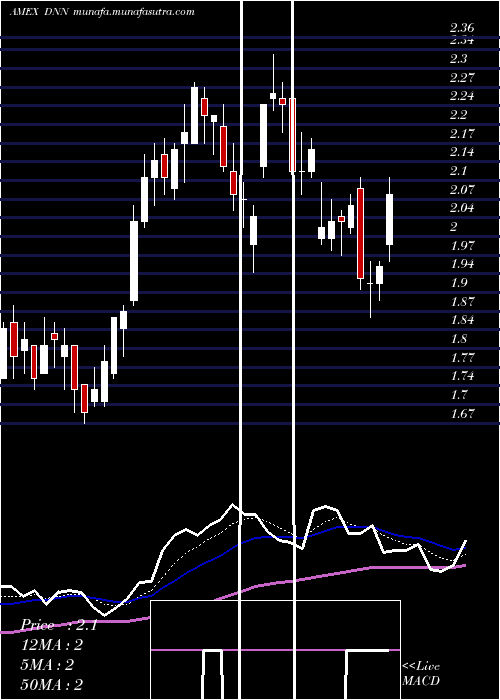Click the tall red candle beside the second vertical marker

tap(292, 135)
